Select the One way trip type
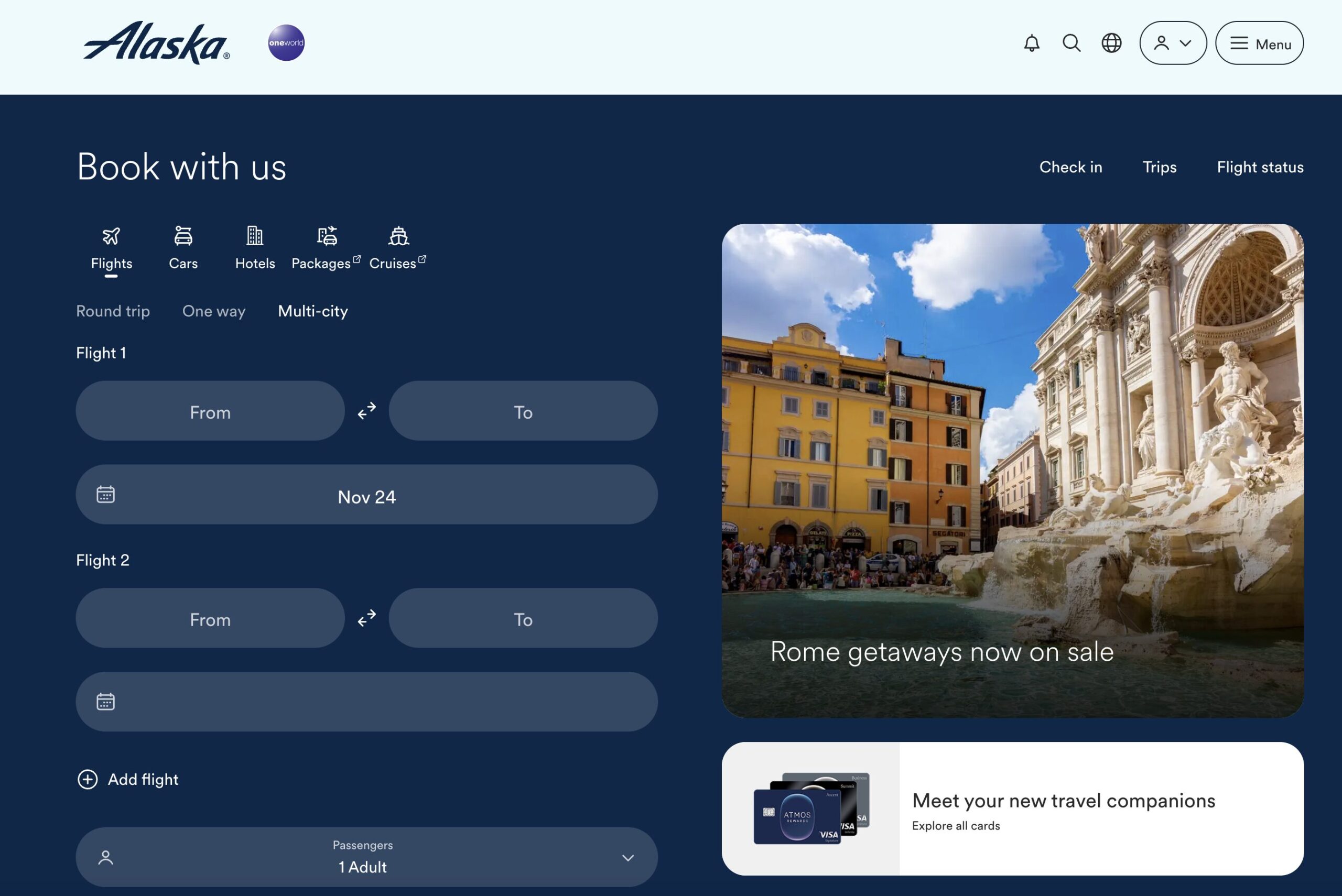The height and width of the screenshot is (896, 1342). (214, 311)
